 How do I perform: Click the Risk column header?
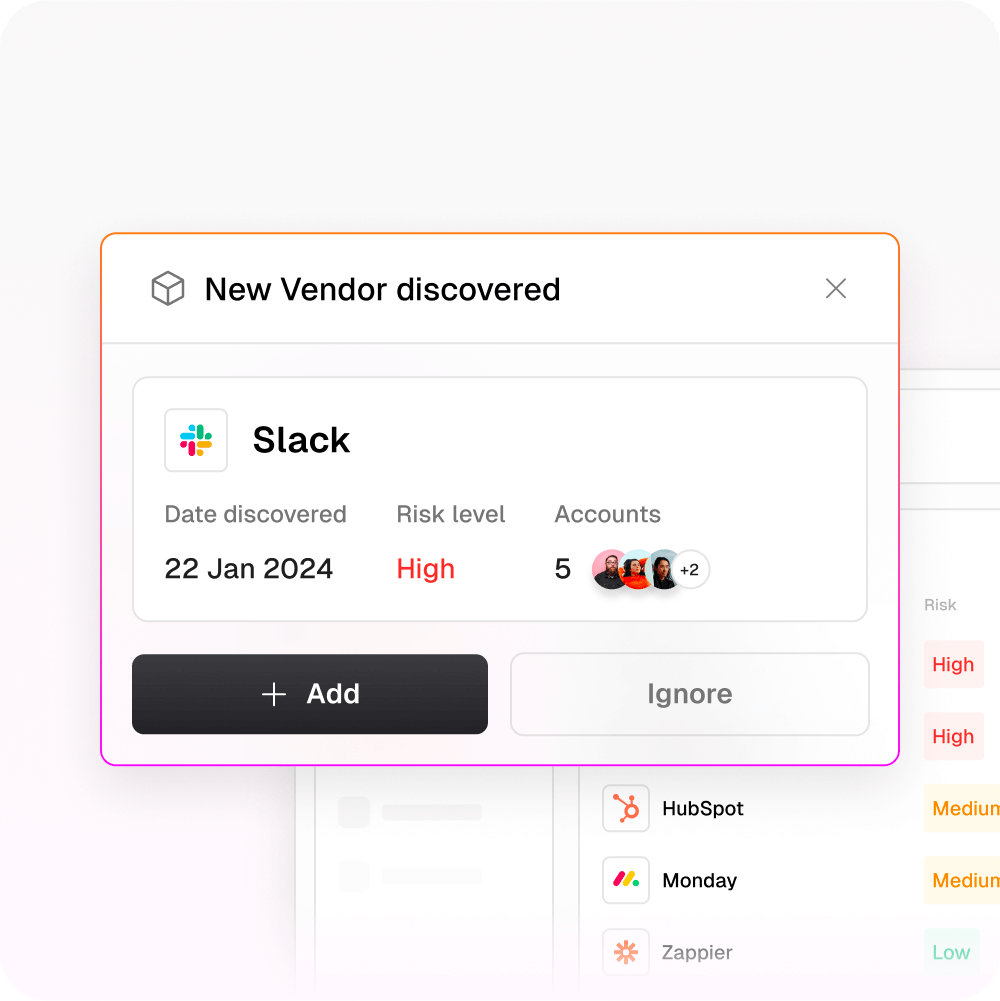[940, 605]
